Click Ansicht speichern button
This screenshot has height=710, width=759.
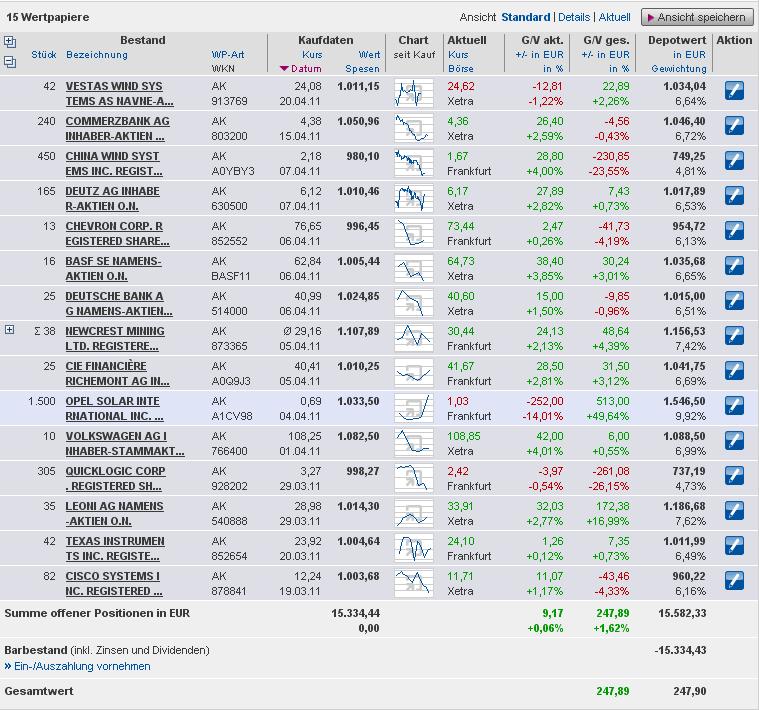point(697,17)
